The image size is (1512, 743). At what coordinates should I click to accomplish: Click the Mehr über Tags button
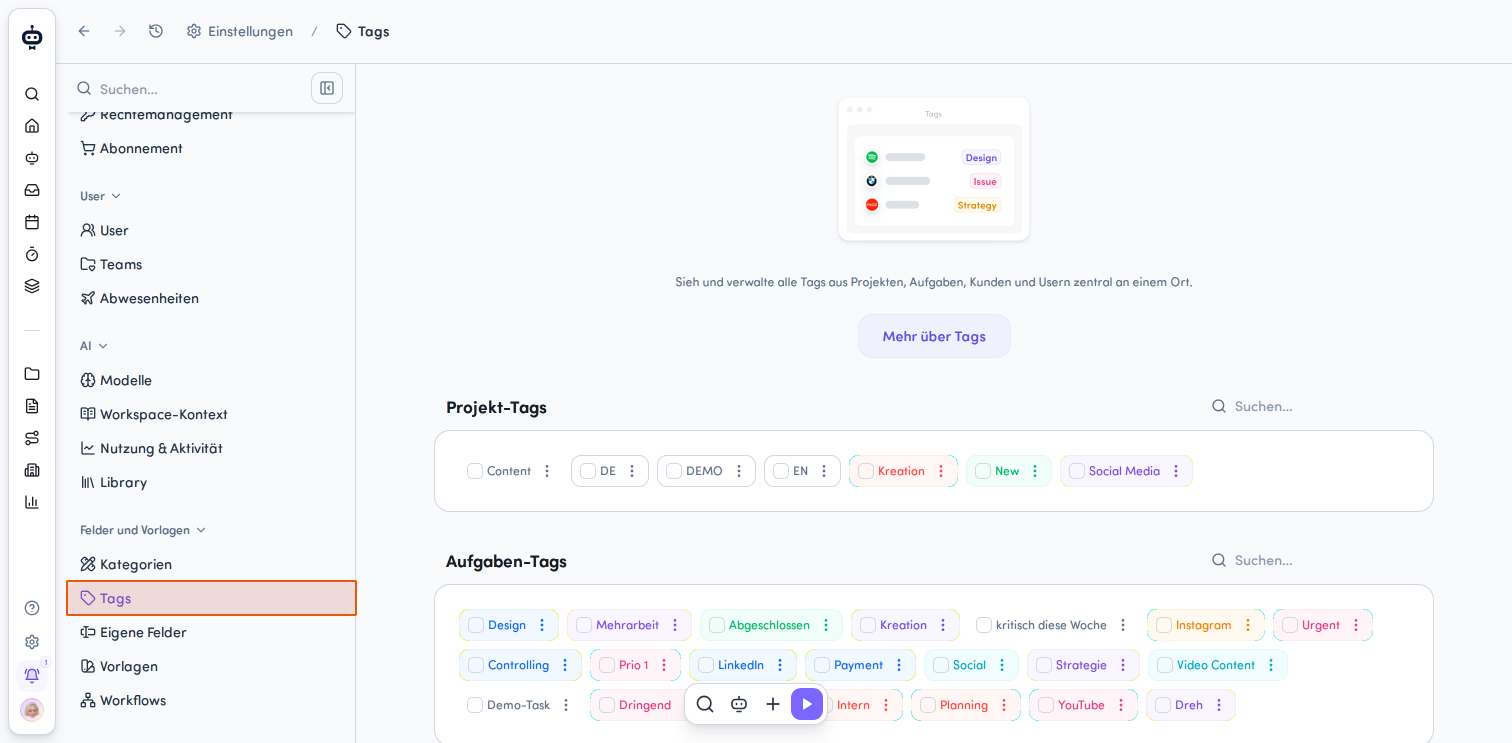(934, 336)
